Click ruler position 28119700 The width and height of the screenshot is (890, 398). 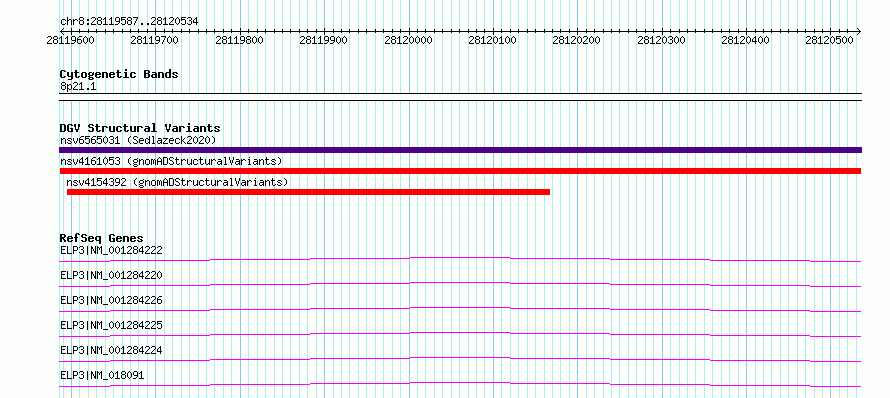(x=154, y=40)
